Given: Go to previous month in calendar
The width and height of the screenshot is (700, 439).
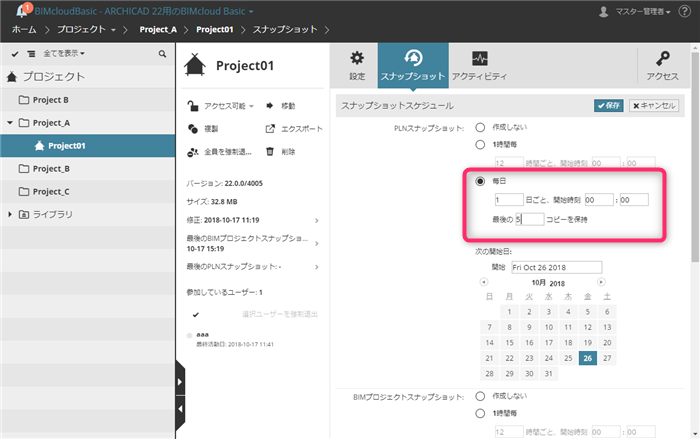Looking at the screenshot, I should (x=483, y=282).
